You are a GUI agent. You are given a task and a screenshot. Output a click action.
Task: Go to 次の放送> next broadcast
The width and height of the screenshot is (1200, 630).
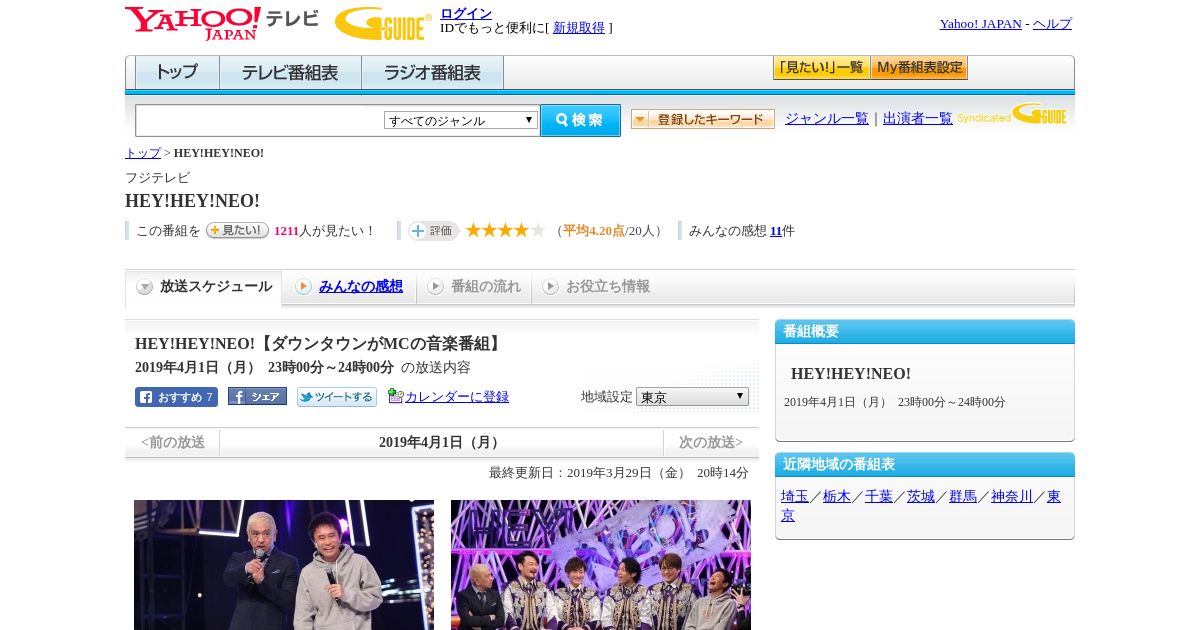tap(711, 442)
